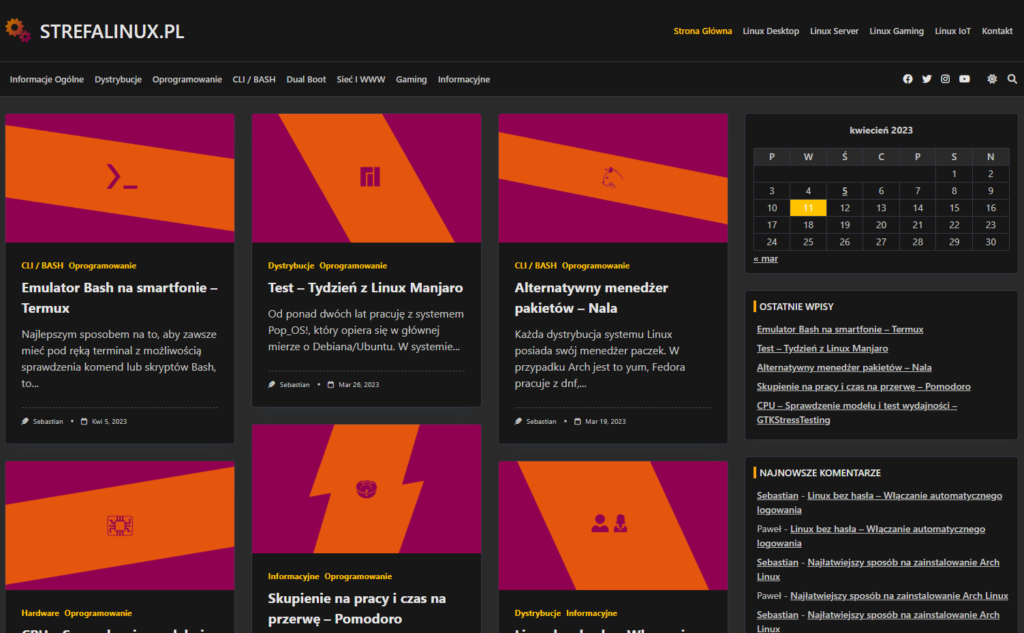Open recent post CPU – Sprawdzenie modelu GTKStressTesting
The width and height of the screenshot is (1024, 633).
point(857,413)
